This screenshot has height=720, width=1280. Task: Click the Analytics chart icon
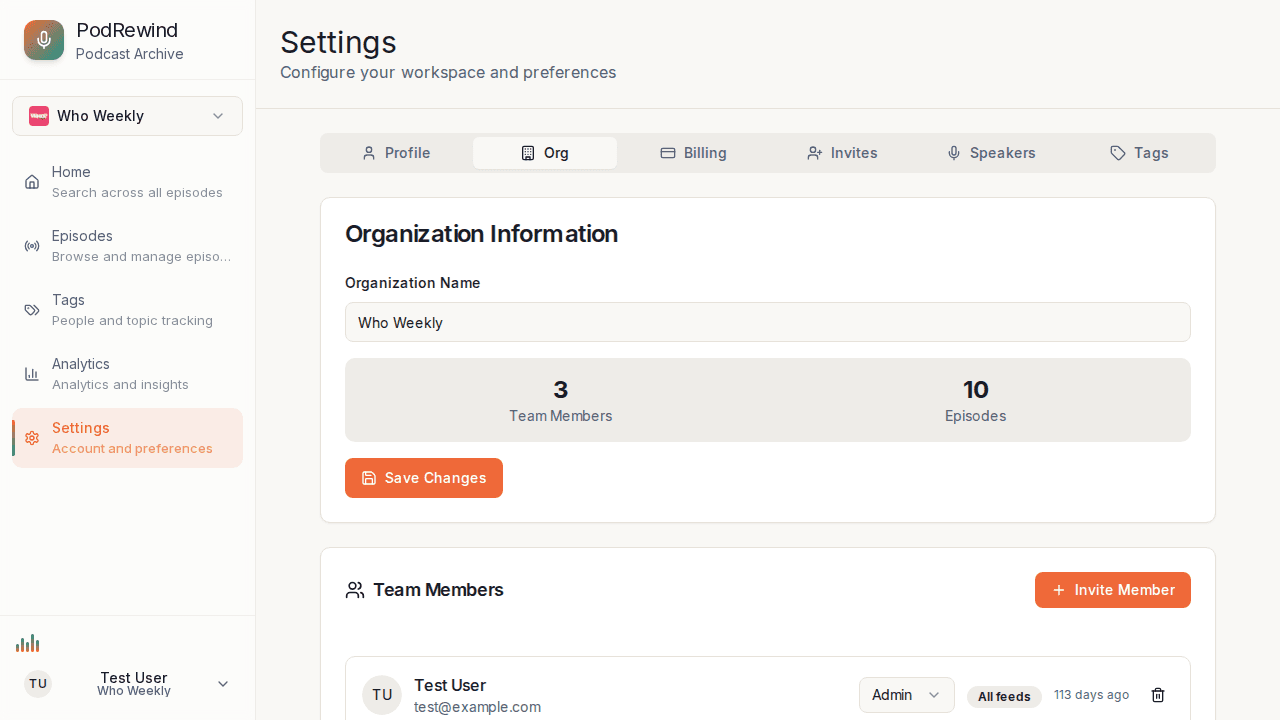[32, 373]
